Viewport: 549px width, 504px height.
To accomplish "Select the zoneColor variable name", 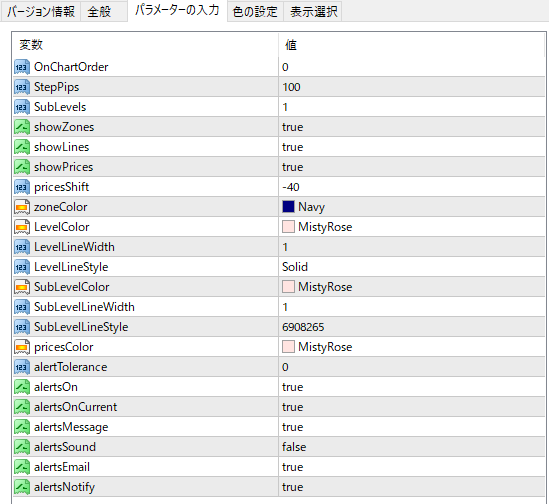I will pyautogui.click(x=61, y=207).
